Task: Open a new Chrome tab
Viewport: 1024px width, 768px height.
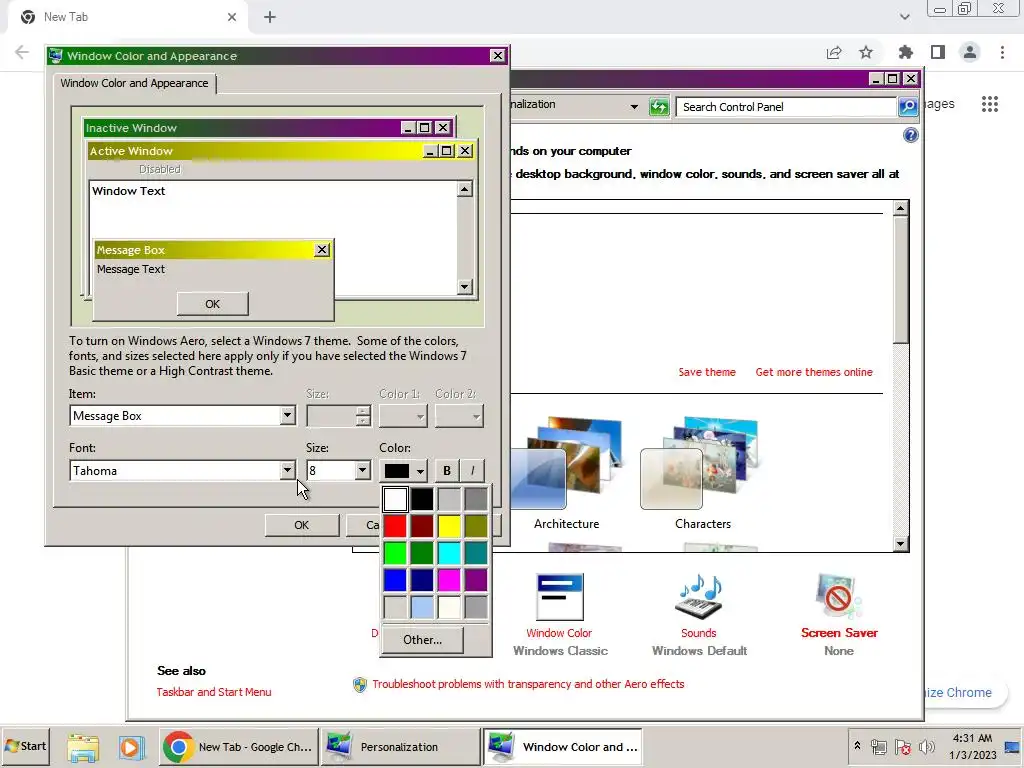Action: click(x=270, y=17)
